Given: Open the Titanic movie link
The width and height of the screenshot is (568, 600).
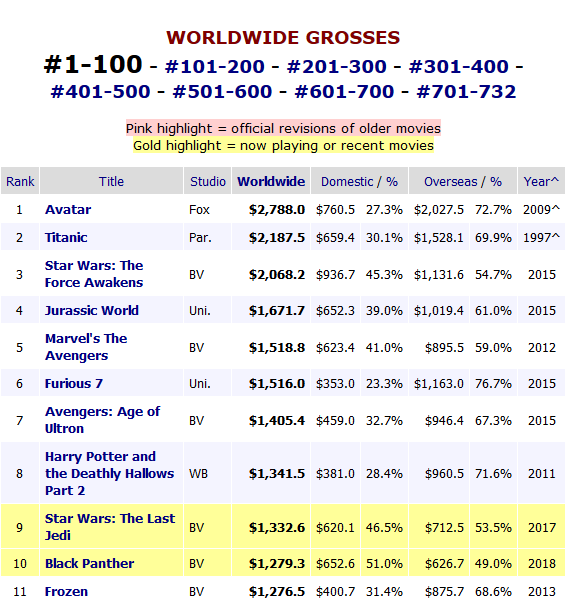Looking at the screenshot, I should click(x=66, y=238).
